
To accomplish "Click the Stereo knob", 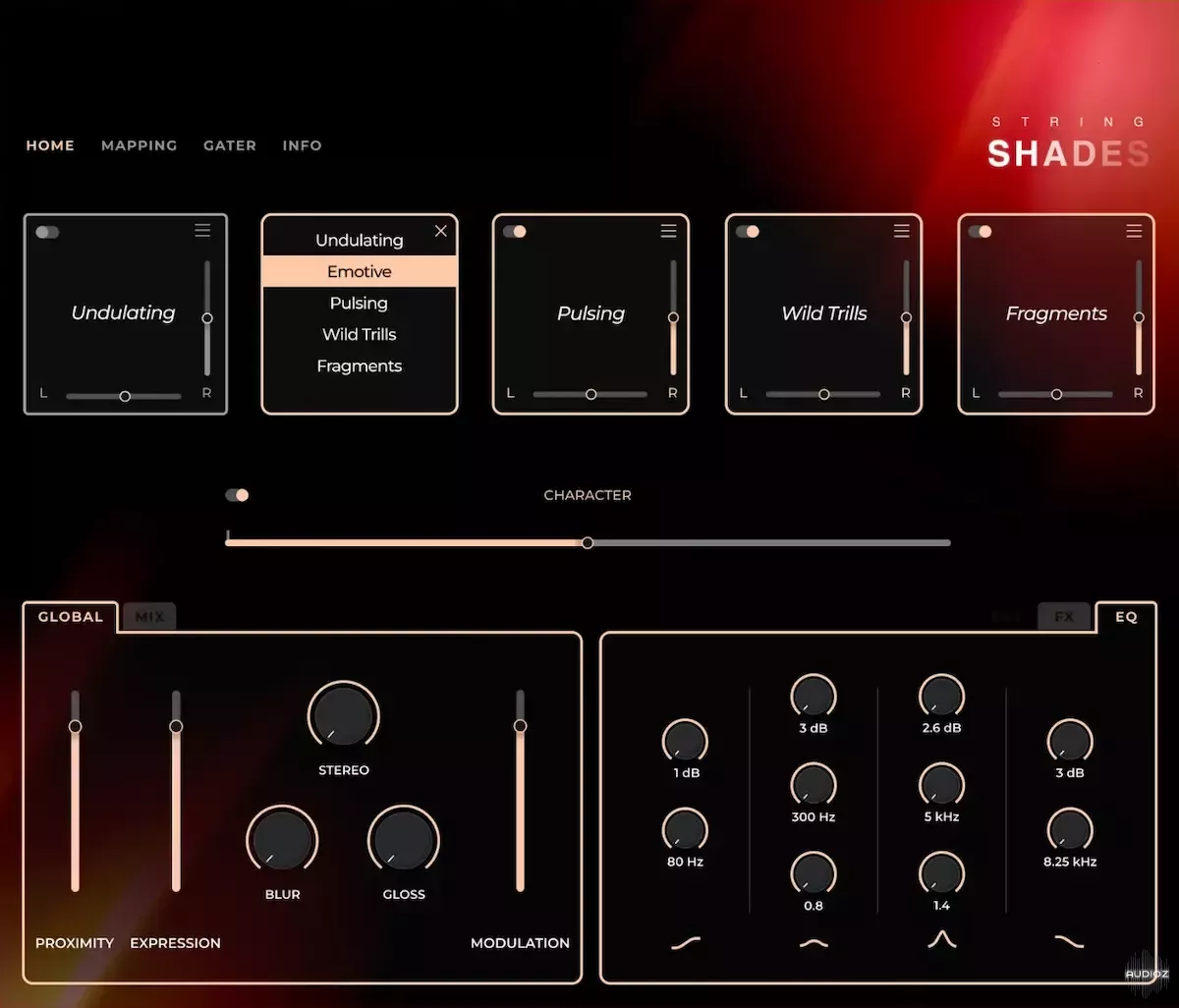I will pos(343,716).
